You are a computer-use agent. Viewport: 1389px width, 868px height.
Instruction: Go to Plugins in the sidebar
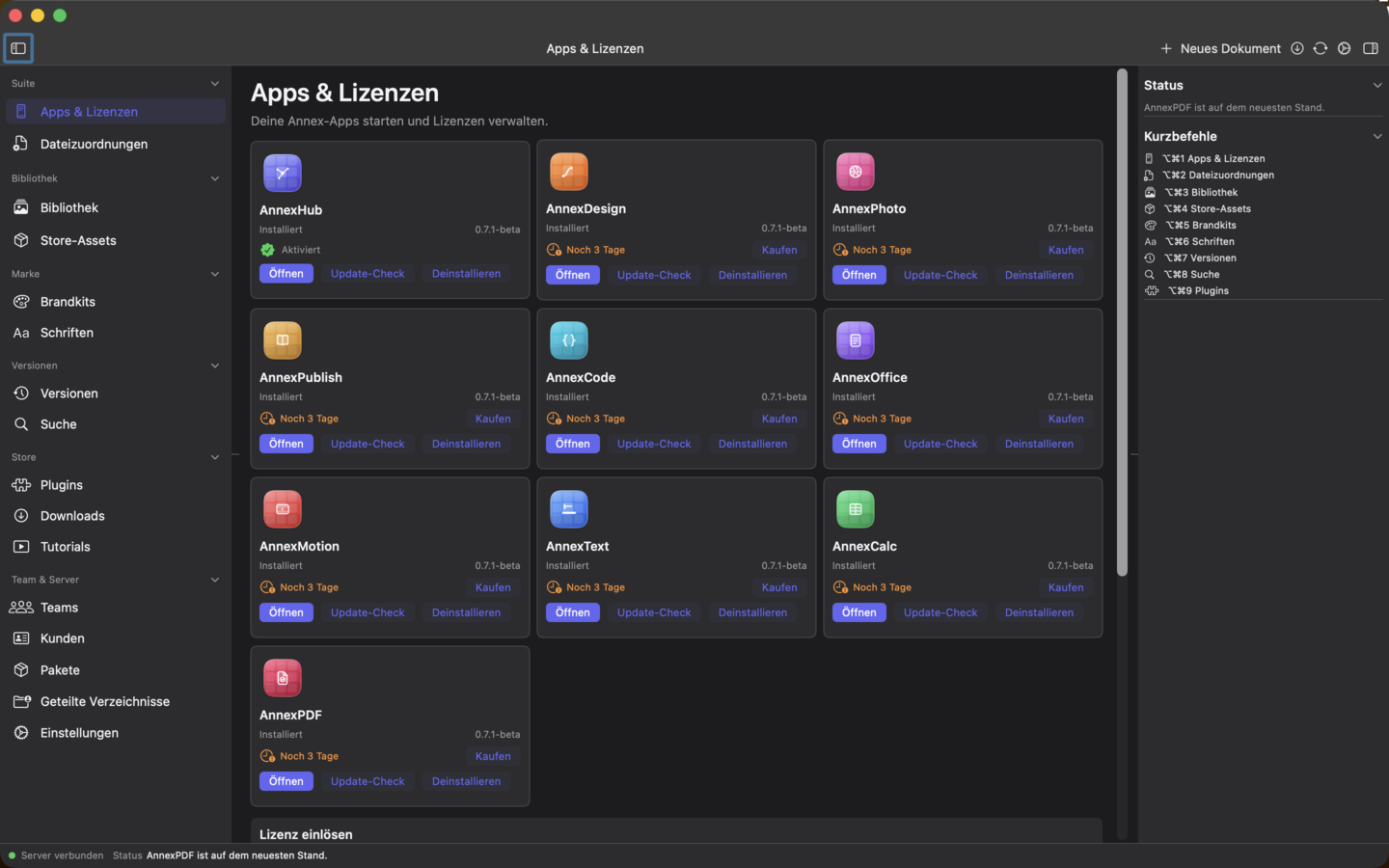pyautogui.click(x=116, y=485)
